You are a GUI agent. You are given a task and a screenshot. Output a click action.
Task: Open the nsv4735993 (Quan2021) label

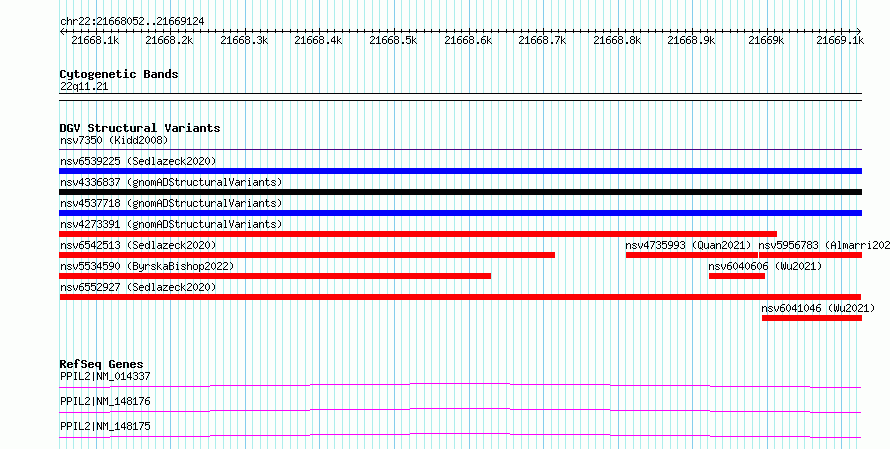[689, 245]
